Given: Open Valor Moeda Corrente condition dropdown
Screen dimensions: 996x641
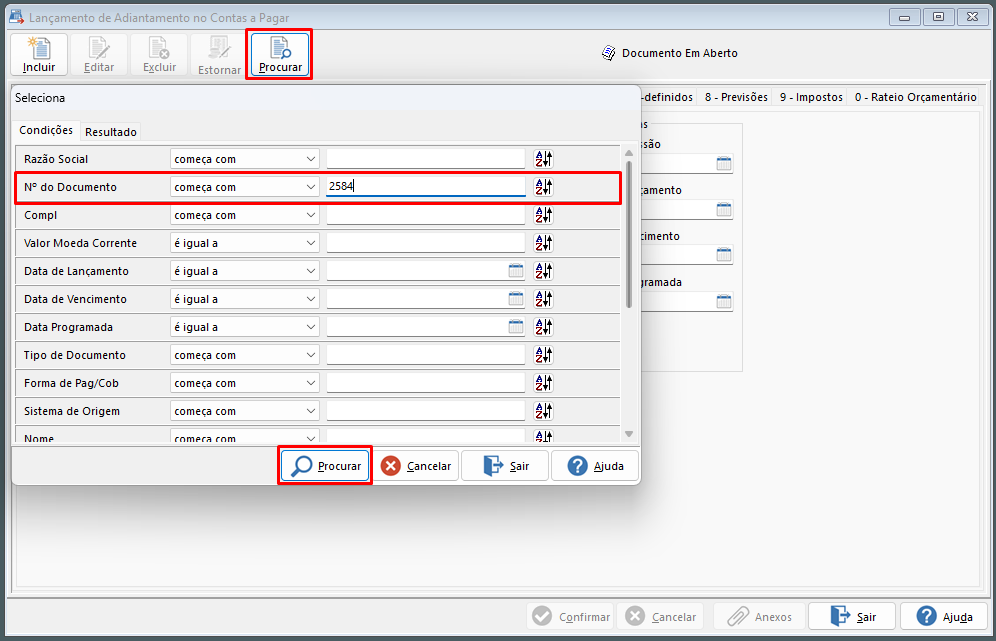Looking at the screenshot, I should [245, 243].
